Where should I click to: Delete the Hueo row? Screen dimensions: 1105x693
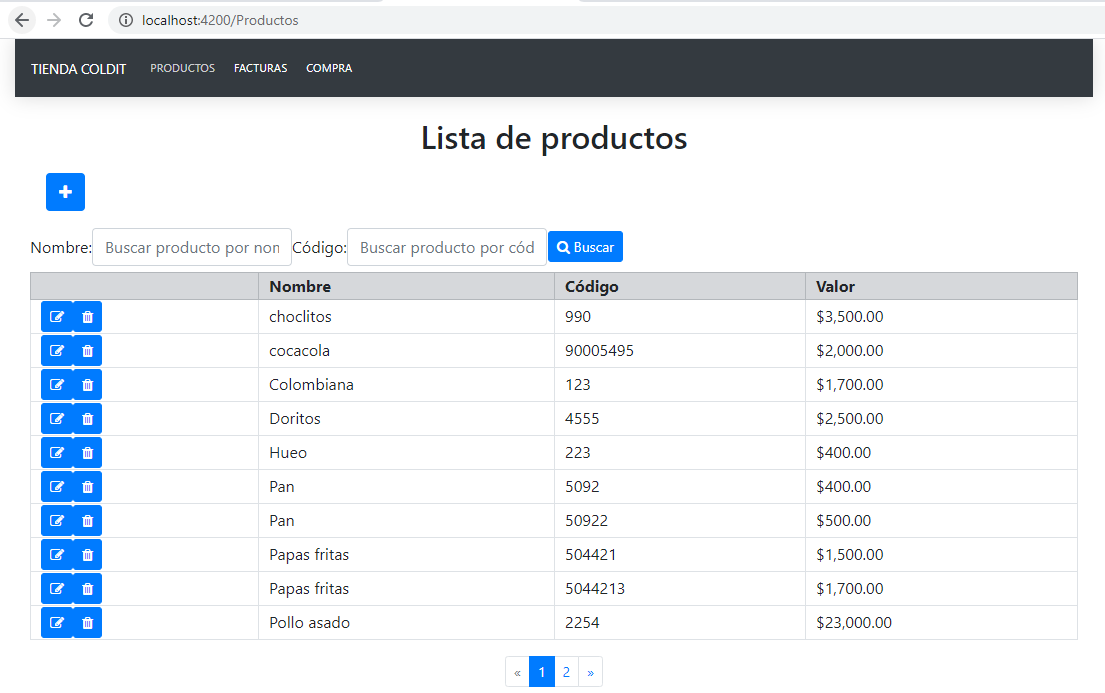pos(87,453)
